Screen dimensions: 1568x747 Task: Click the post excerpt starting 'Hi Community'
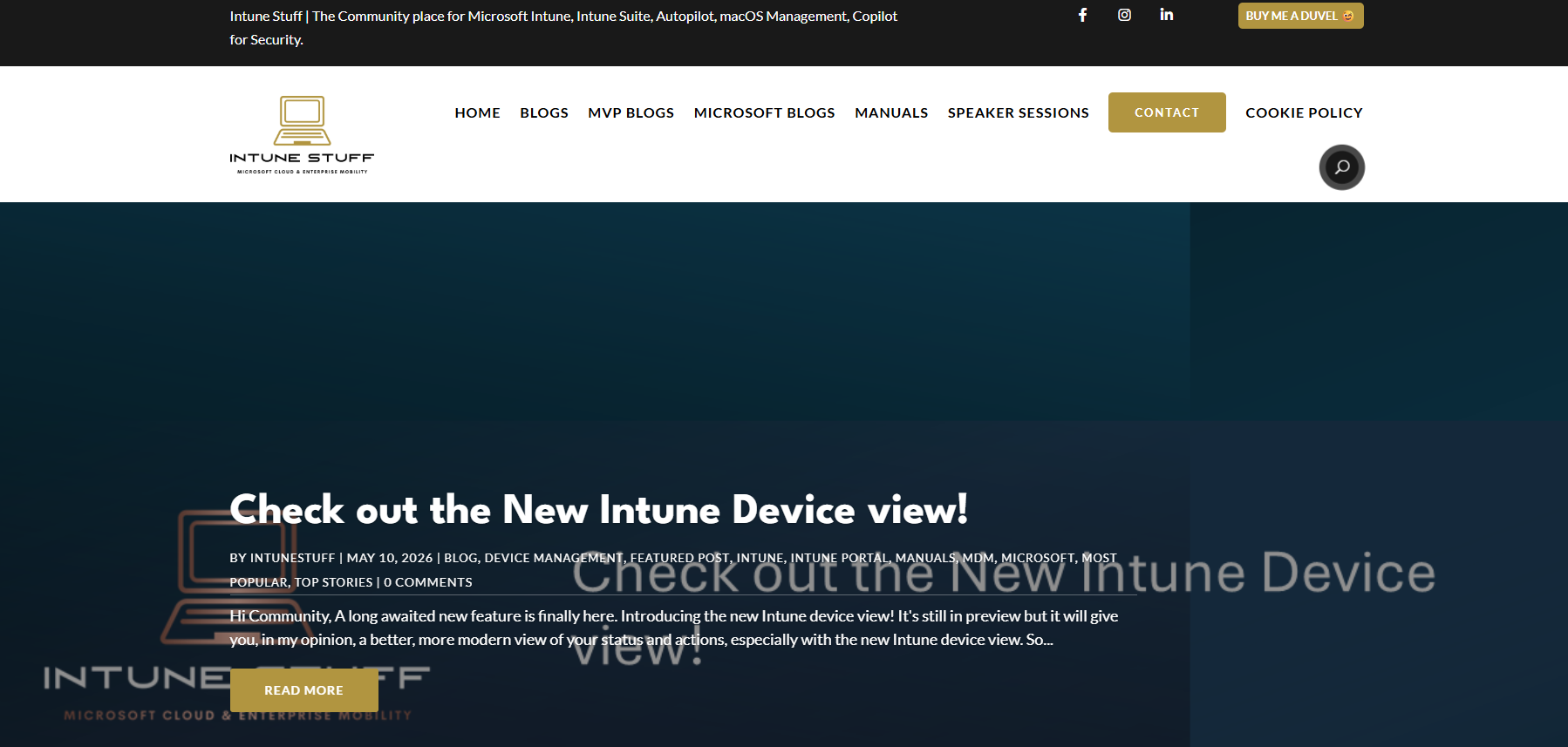(673, 628)
